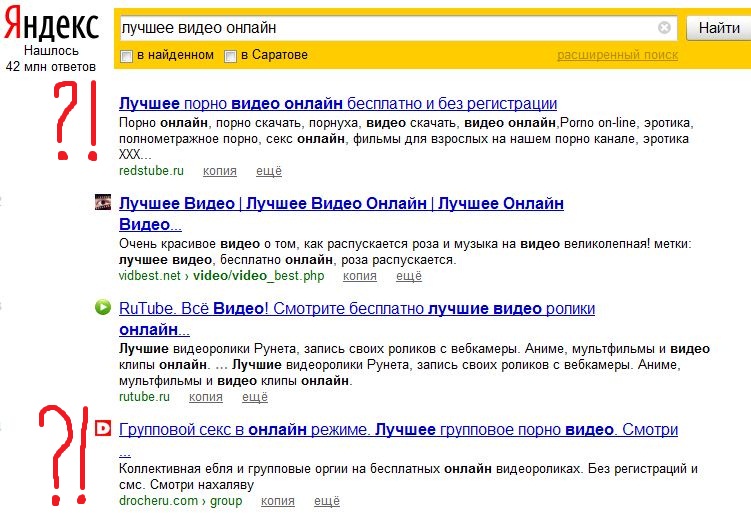Click the vidbest.net result favicon
The image size is (751, 513).
[103, 203]
